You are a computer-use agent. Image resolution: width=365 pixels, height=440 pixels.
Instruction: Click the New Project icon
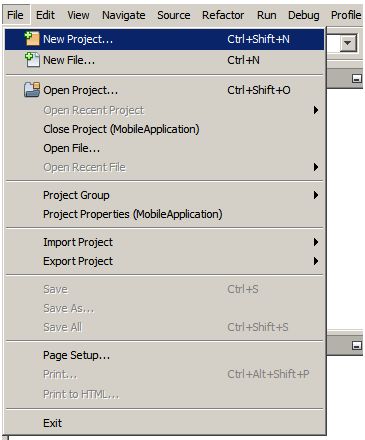click(x=32, y=39)
